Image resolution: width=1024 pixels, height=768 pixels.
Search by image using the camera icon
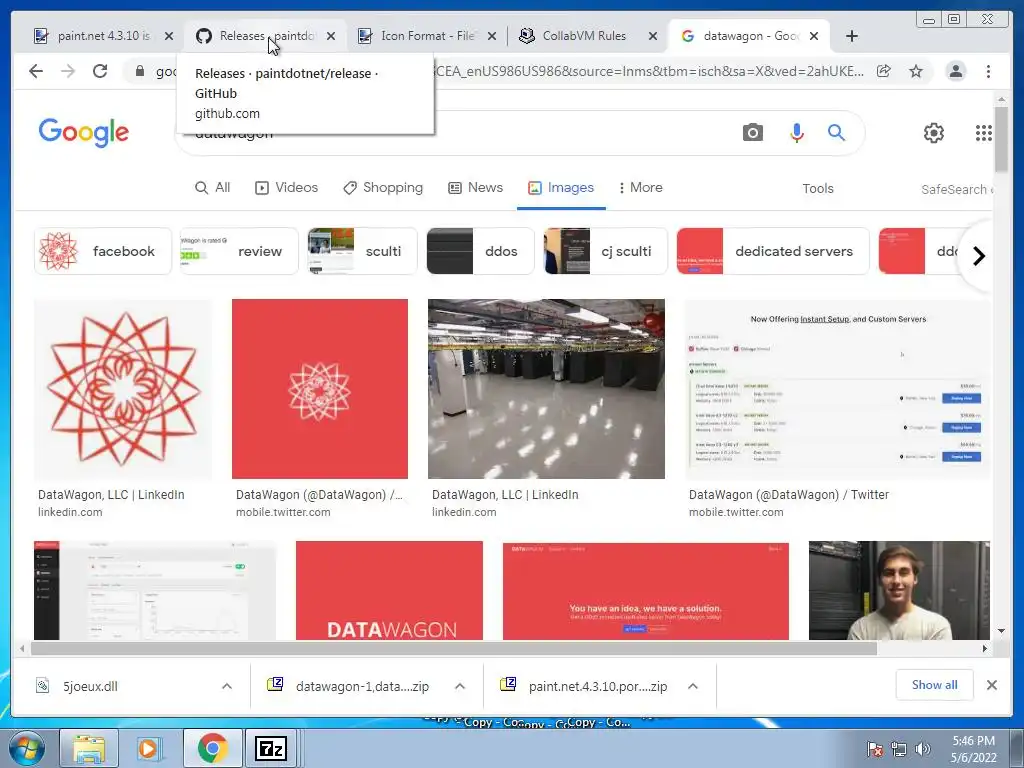752,133
